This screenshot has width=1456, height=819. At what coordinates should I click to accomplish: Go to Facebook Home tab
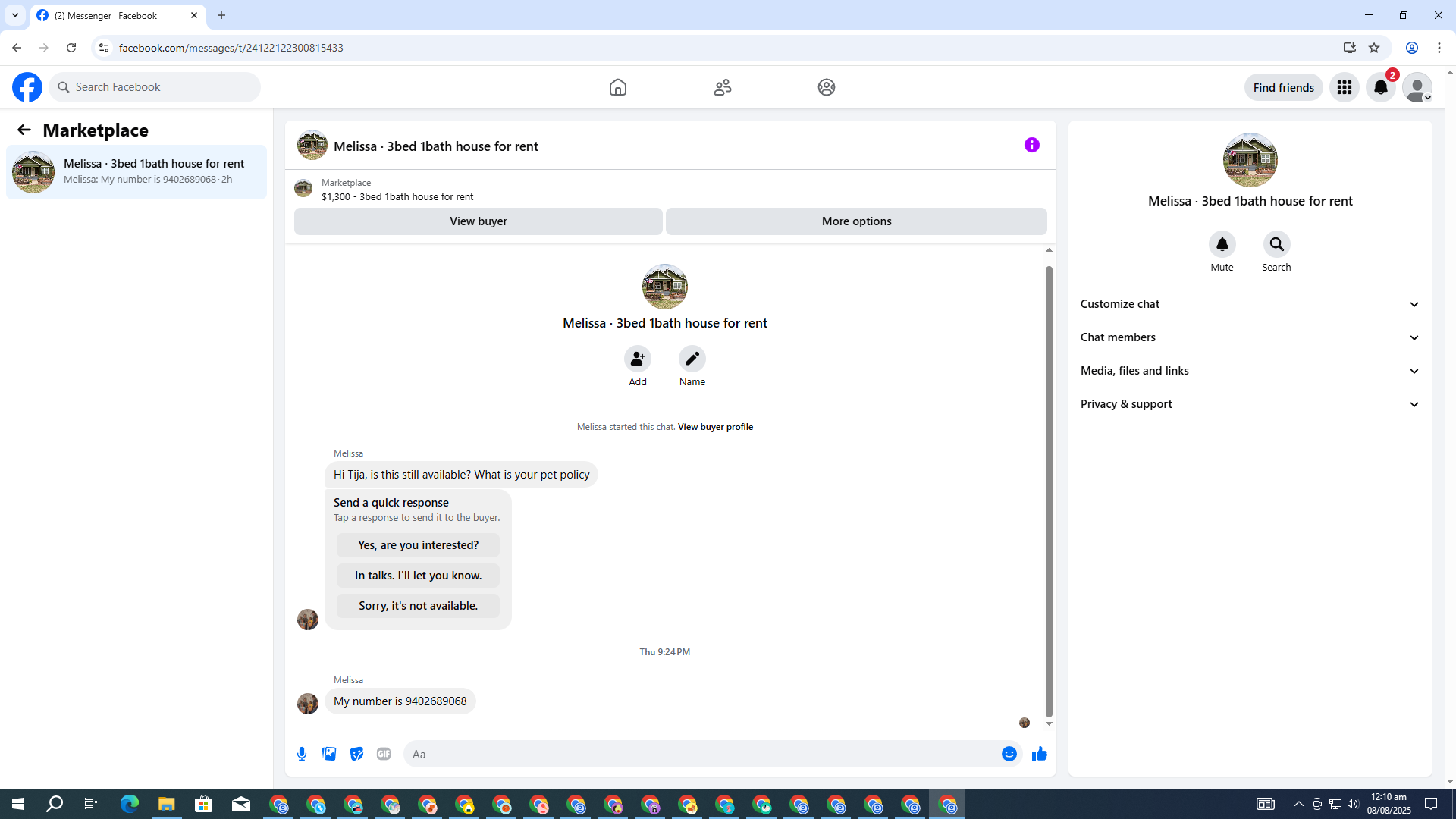tap(617, 87)
